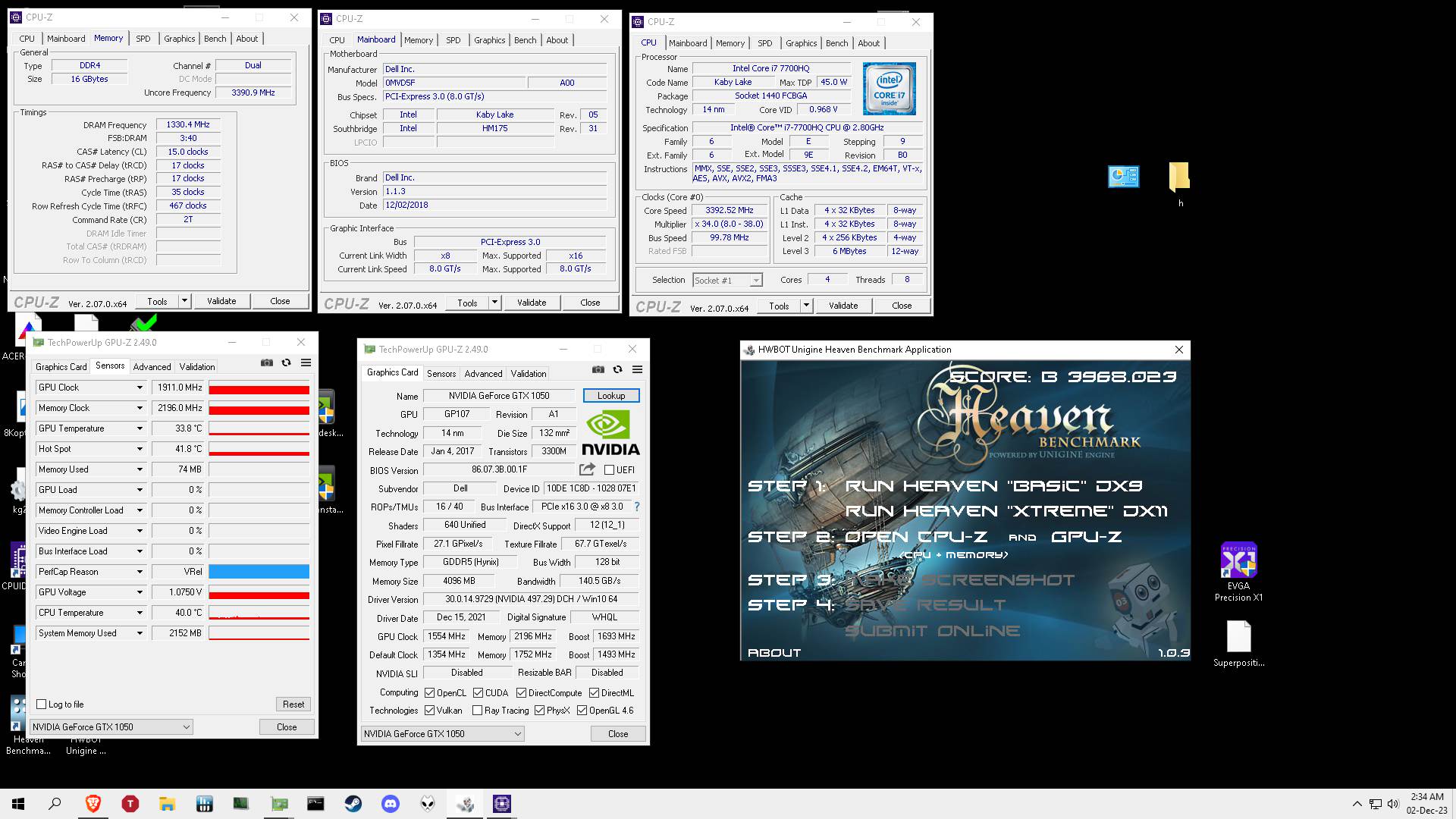Viewport: 1456px width, 819px height.
Task: Expand the GPU Temperature sensor dropdown
Action: tap(140, 428)
